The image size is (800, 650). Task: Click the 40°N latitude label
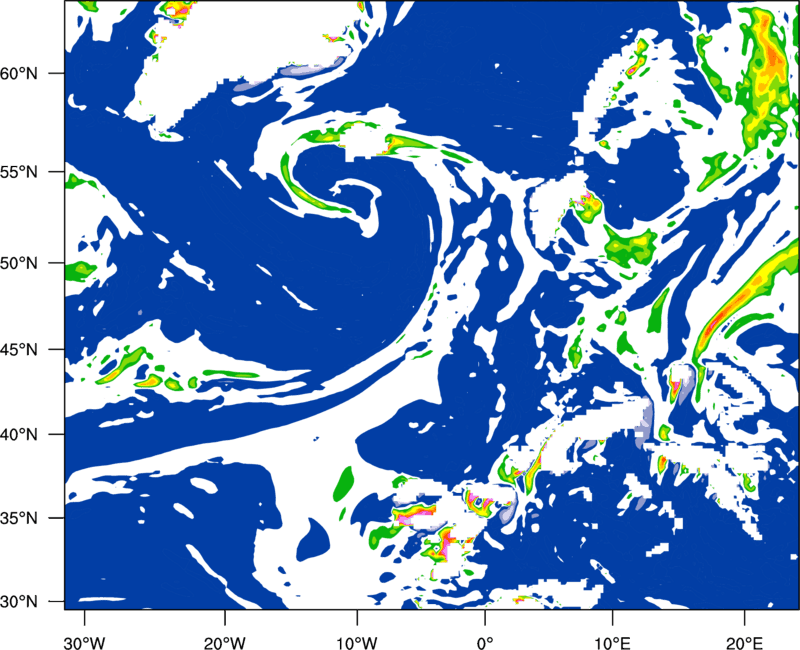(19, 435)
